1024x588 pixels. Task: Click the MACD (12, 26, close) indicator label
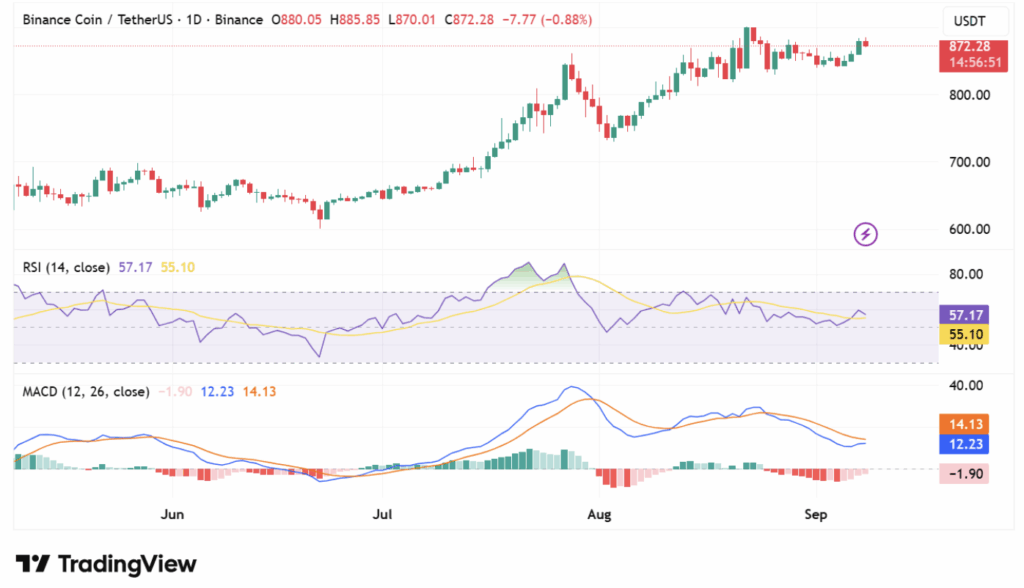point(86,391)
